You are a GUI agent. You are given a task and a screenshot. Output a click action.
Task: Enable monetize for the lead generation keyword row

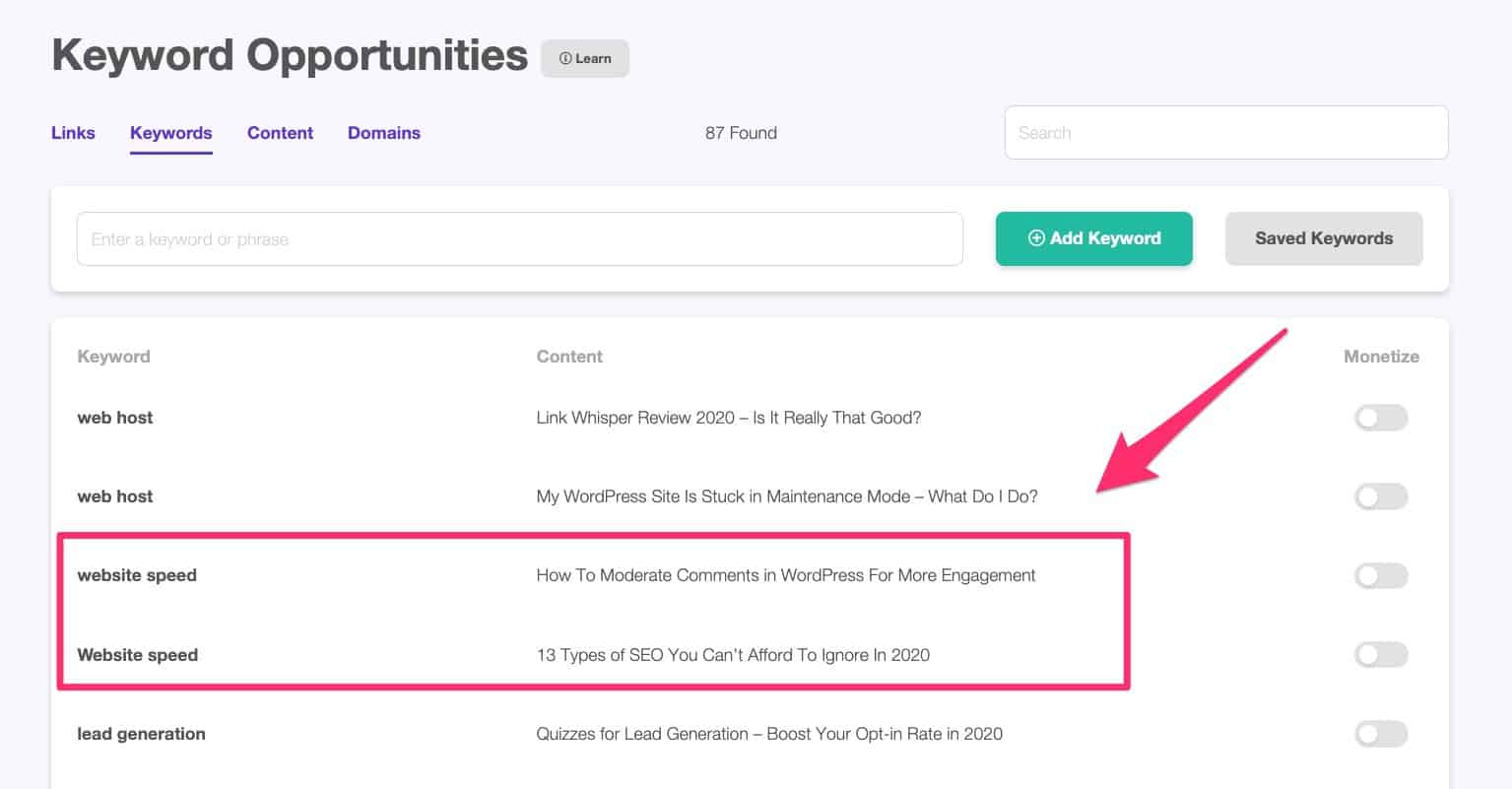click(1381, 734)
